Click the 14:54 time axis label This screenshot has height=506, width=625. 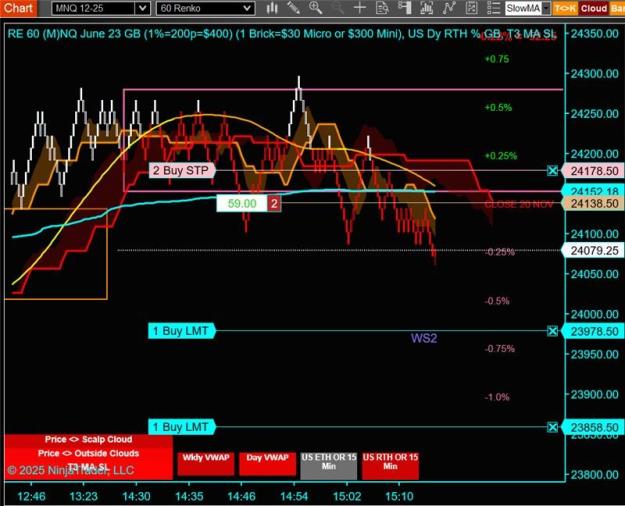pos(294,496)
